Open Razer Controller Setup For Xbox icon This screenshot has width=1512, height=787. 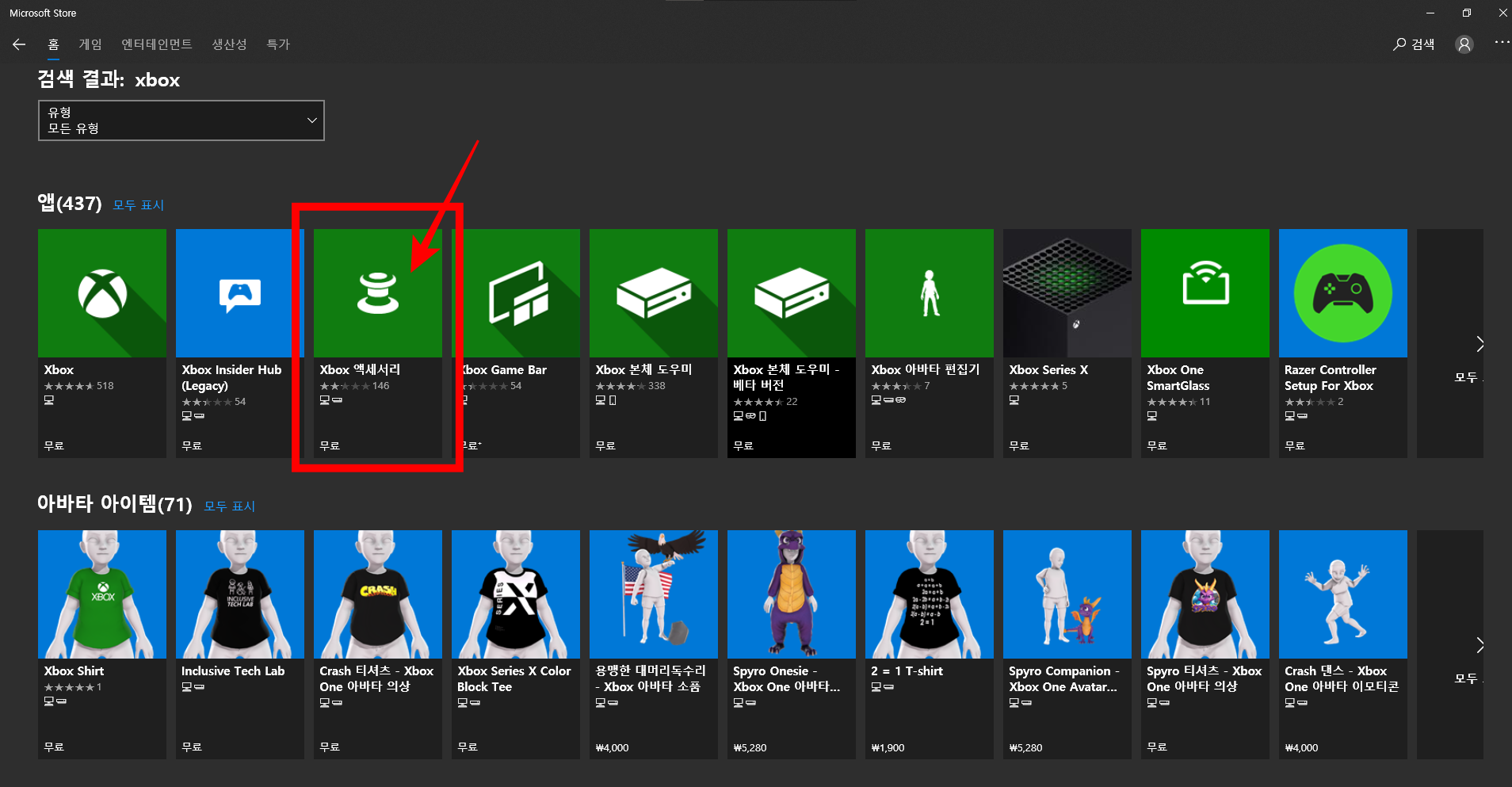1343,293
